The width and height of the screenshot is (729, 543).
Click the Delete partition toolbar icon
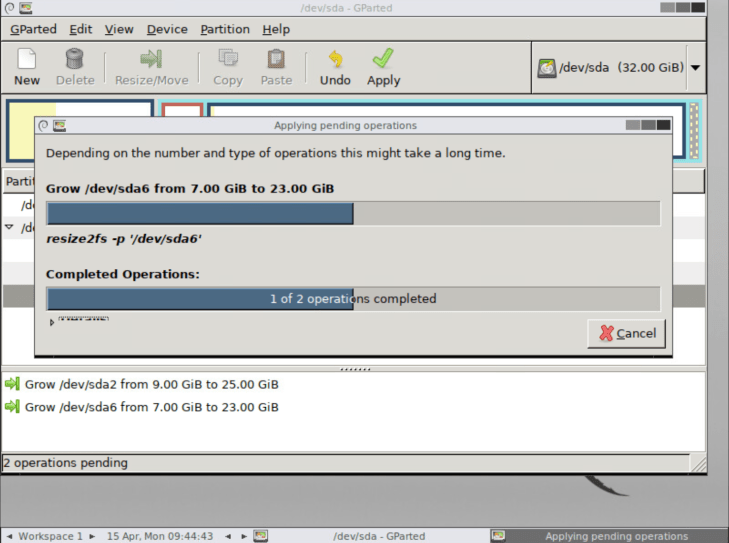[x=74, y=60]
